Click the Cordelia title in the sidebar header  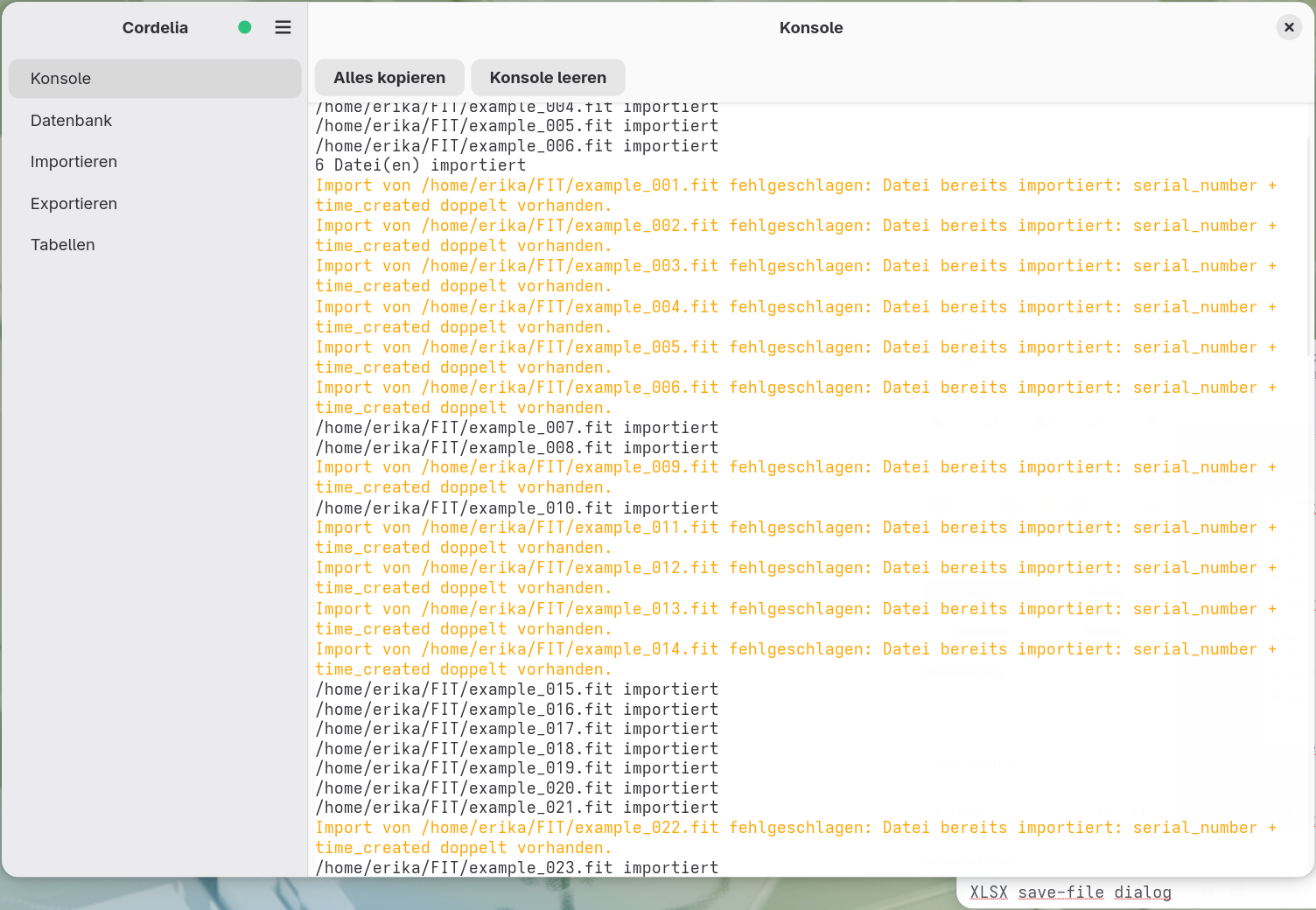(155, 27)
